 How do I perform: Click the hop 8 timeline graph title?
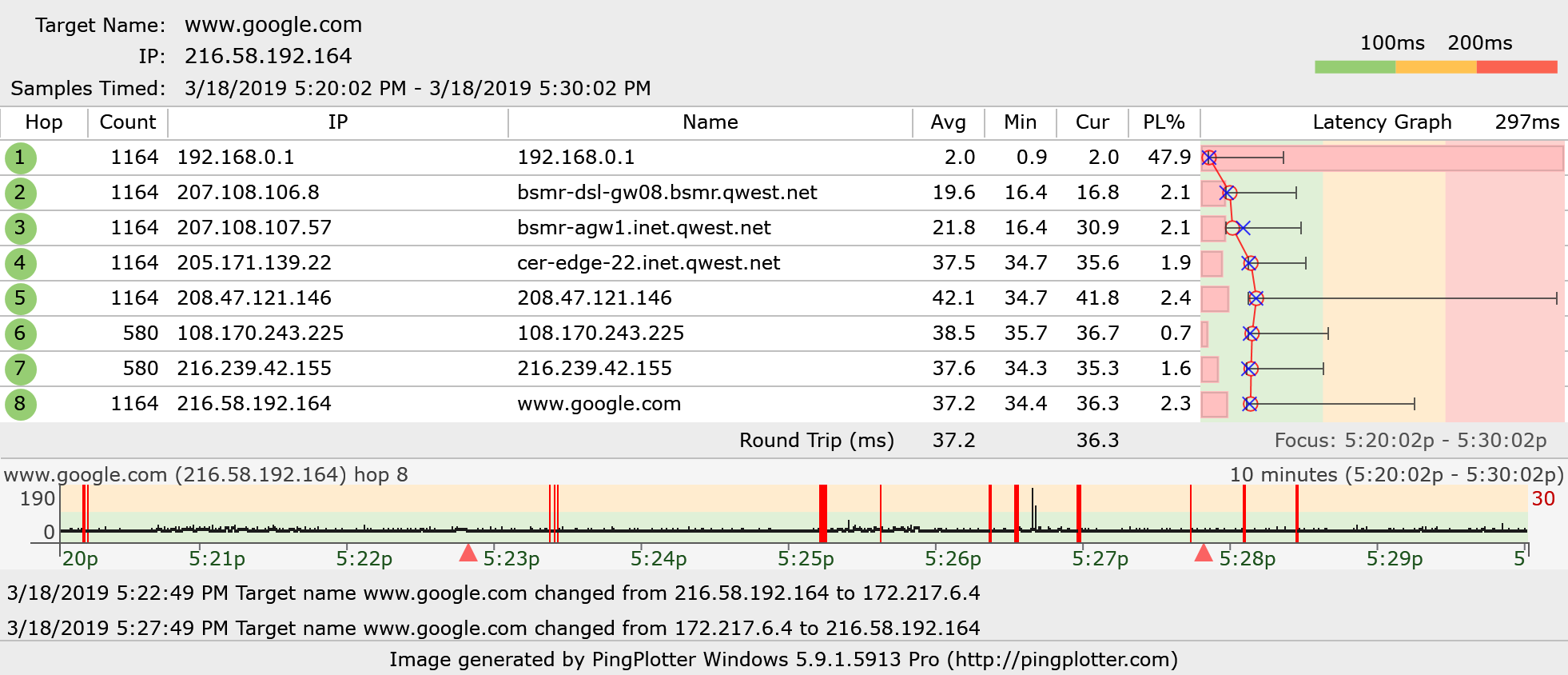click(206, 475)
